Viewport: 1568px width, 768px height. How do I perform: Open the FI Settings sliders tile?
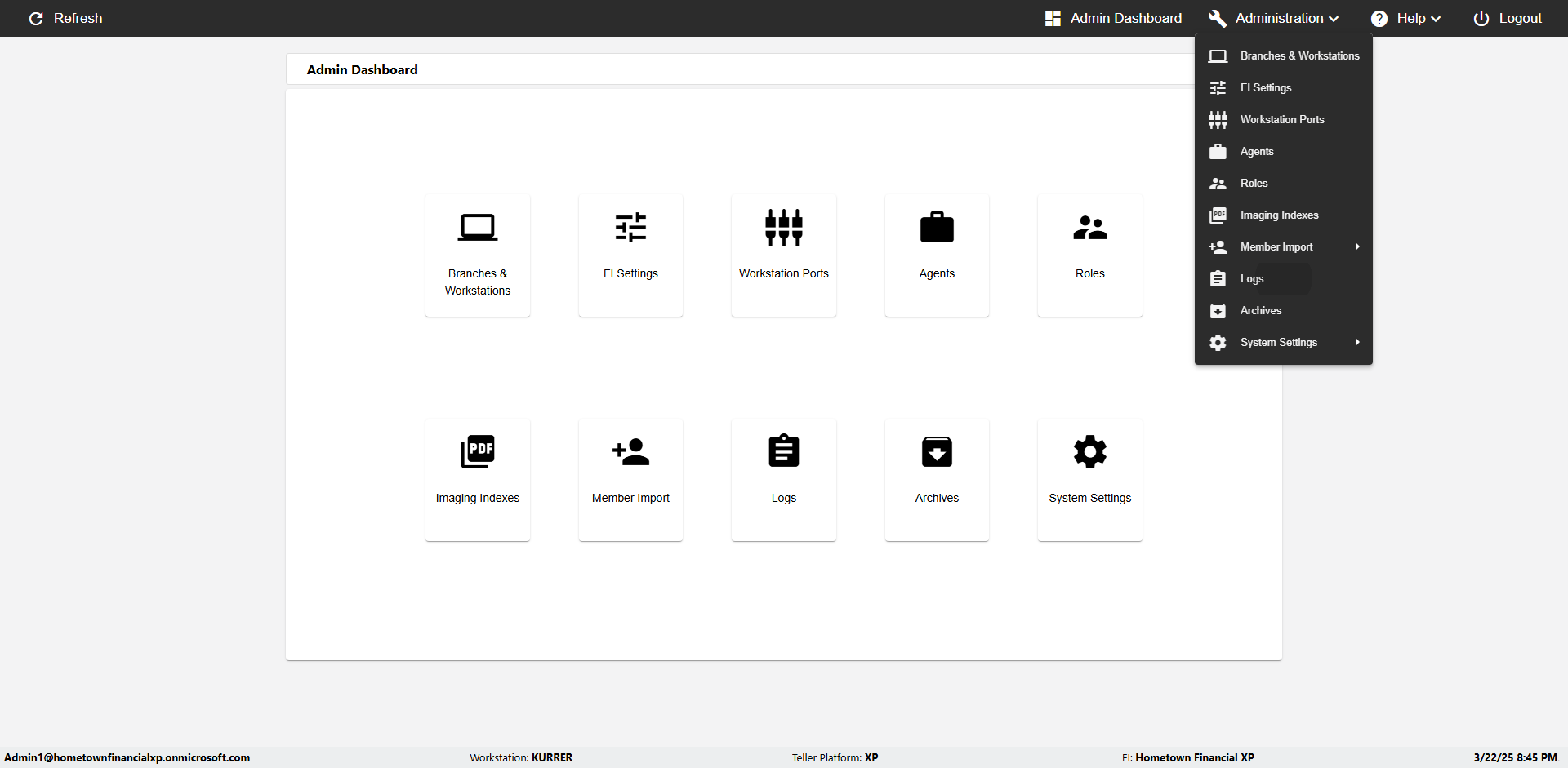[630, 255]
